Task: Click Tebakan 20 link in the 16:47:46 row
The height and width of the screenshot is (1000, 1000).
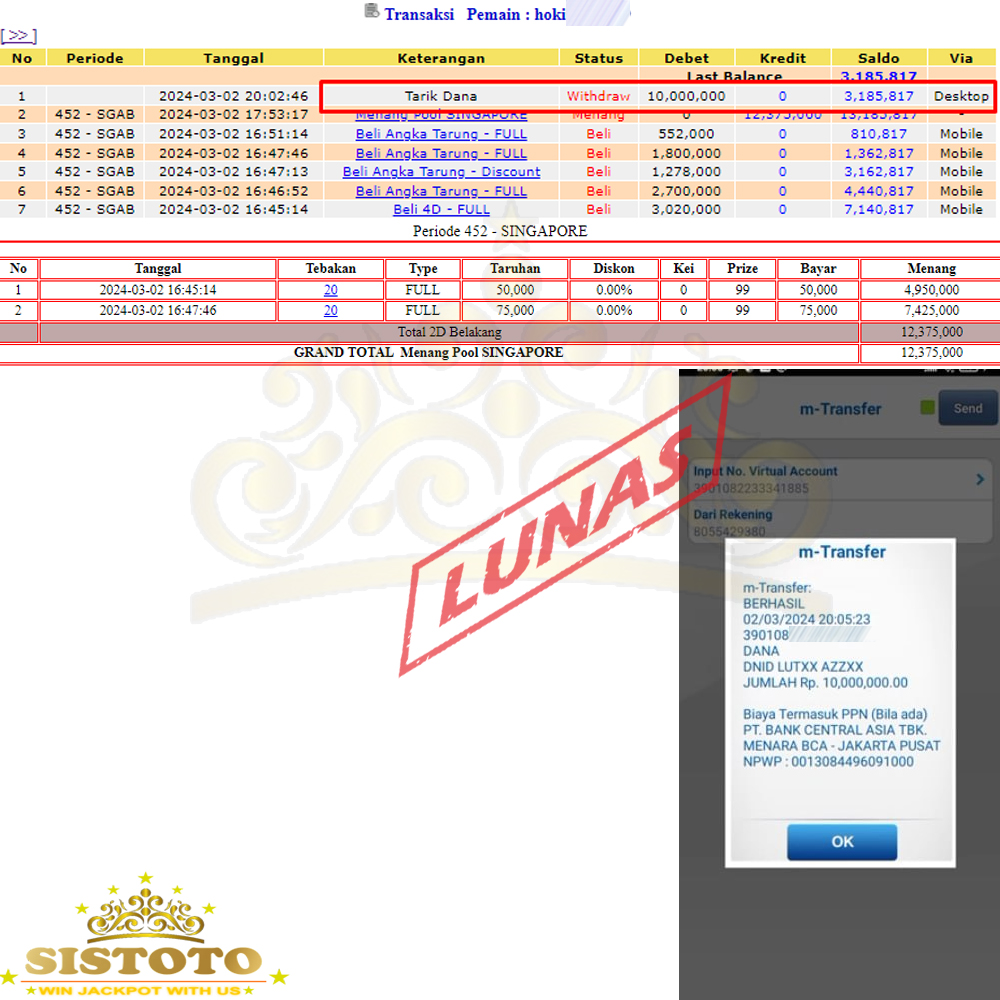Action: click(x=330, y=311)
